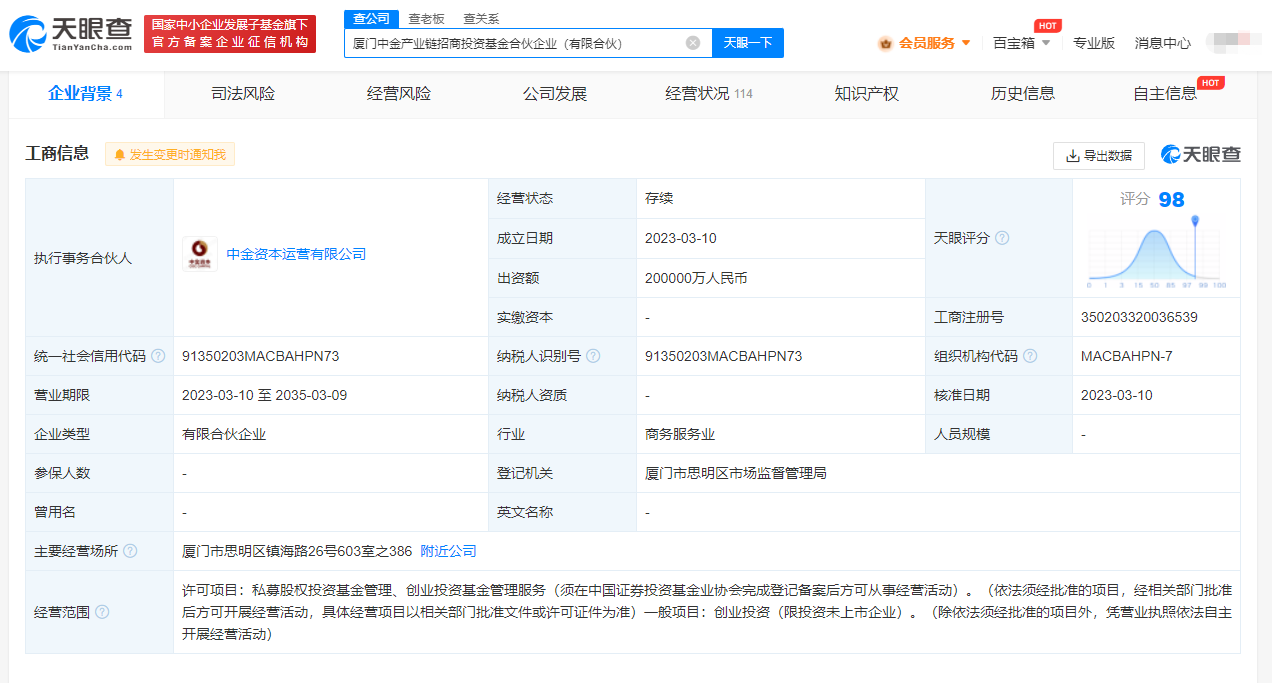Show help for 统一社会信用代码
The width and height of the screenshot is (1272, 683).
point(158,356)
